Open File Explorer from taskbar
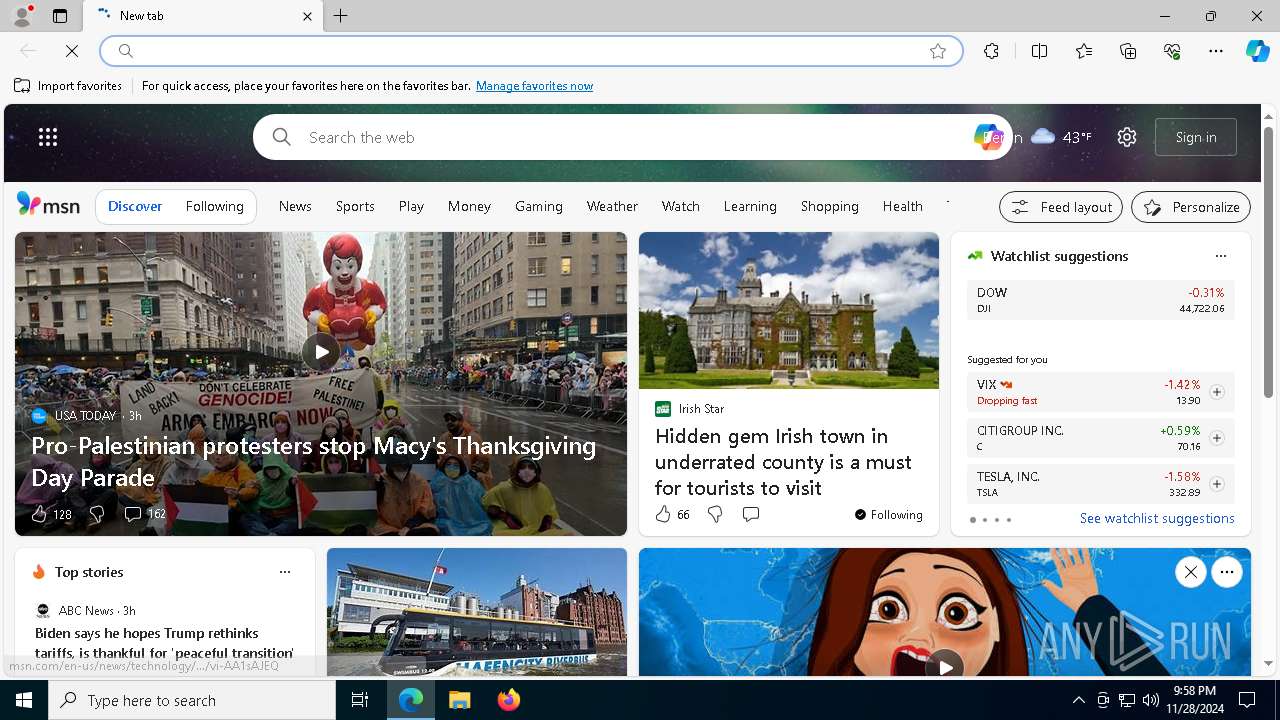Screen dimensions: 1280x720 click(x=460, y=700)
